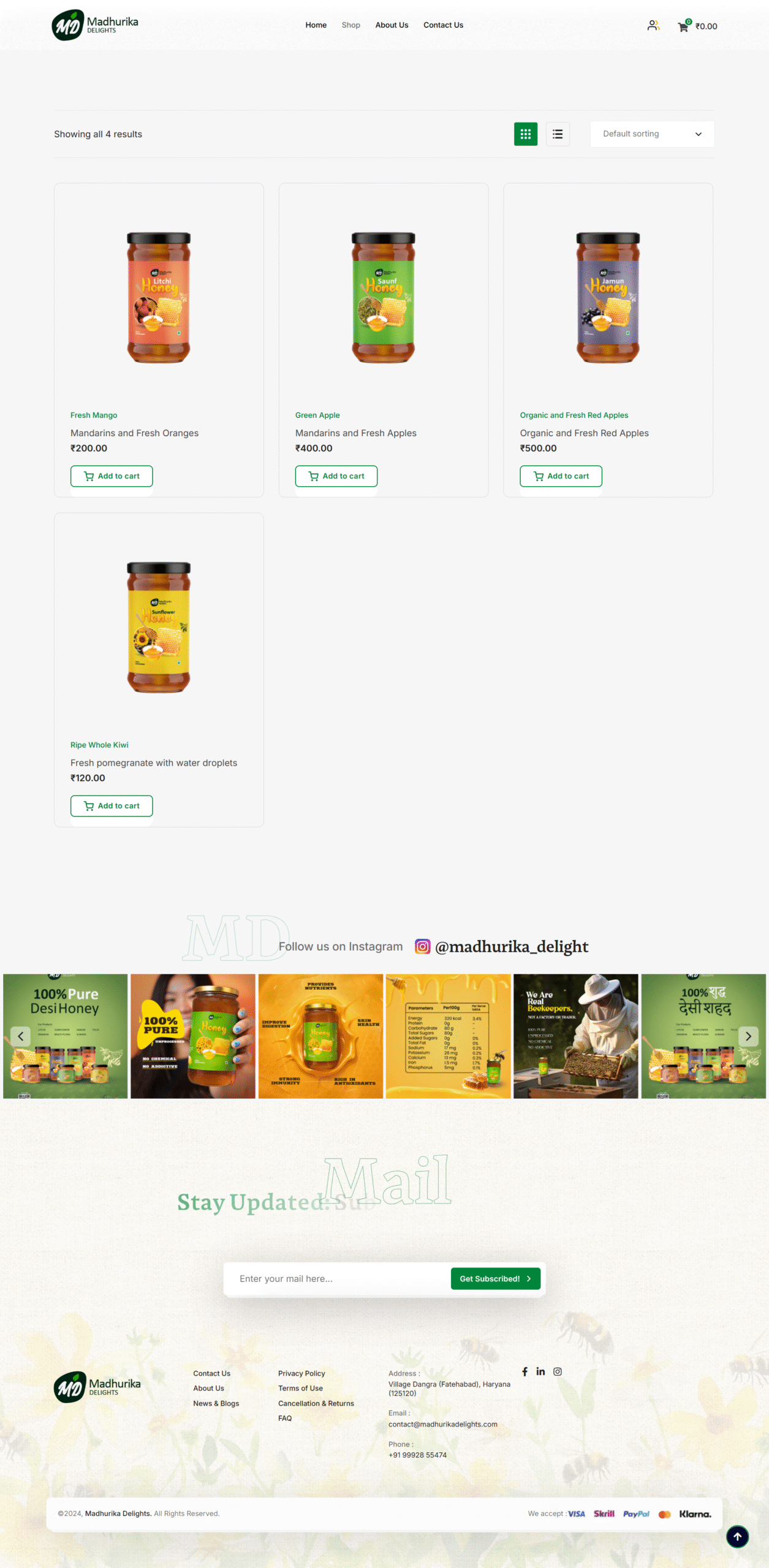Open the Privacy Policy footer link
The height and width of the screenshot is (1568, 769).
301,1373
